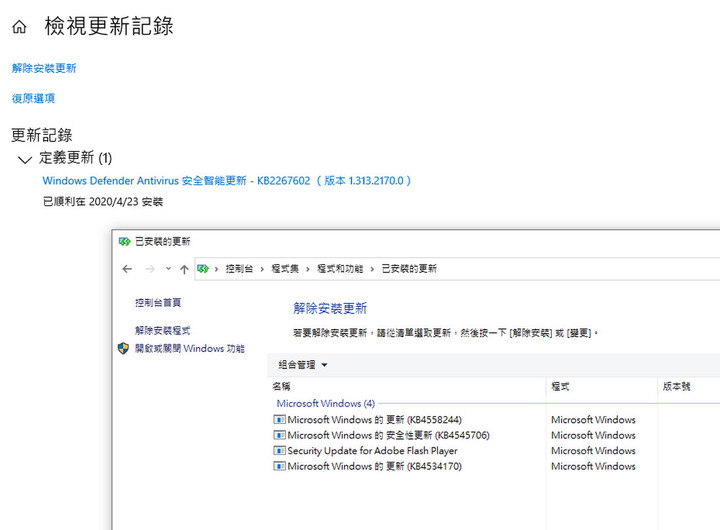Open Windows Defender Antivirus KB2267602 update link
Screen dimensions: 720x530
pyautogui.click(x=227, y=180)
